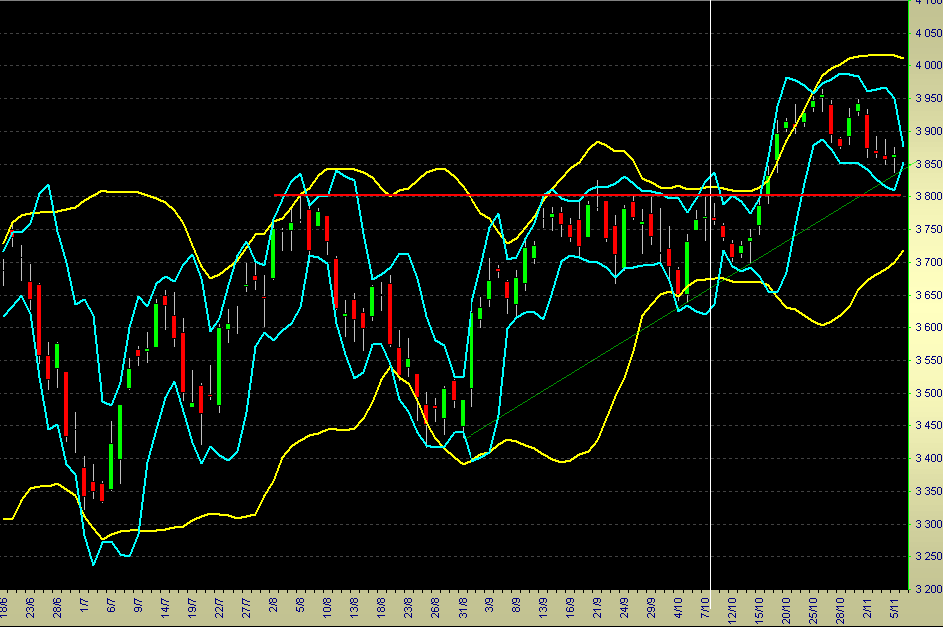Select the 3 300 price level label
Image resolution: width=943 pixels, height=627 pixels.
tap(926, 524)
